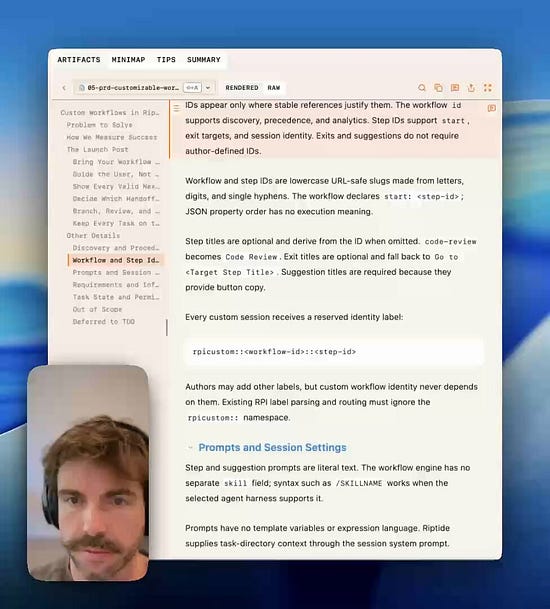
Task: Open the ARTIFACTS tab
Action: click(x=79, y=60)
